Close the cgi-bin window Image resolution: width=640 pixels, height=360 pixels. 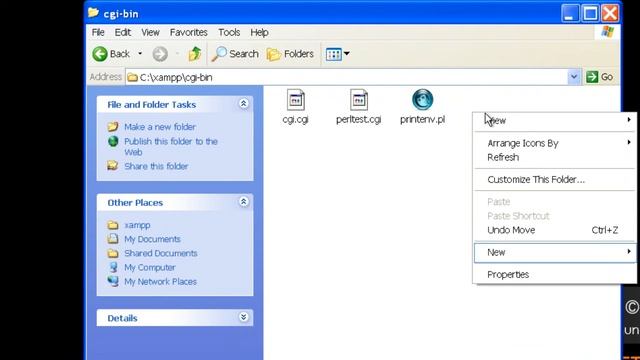click(x=610, y=13)
